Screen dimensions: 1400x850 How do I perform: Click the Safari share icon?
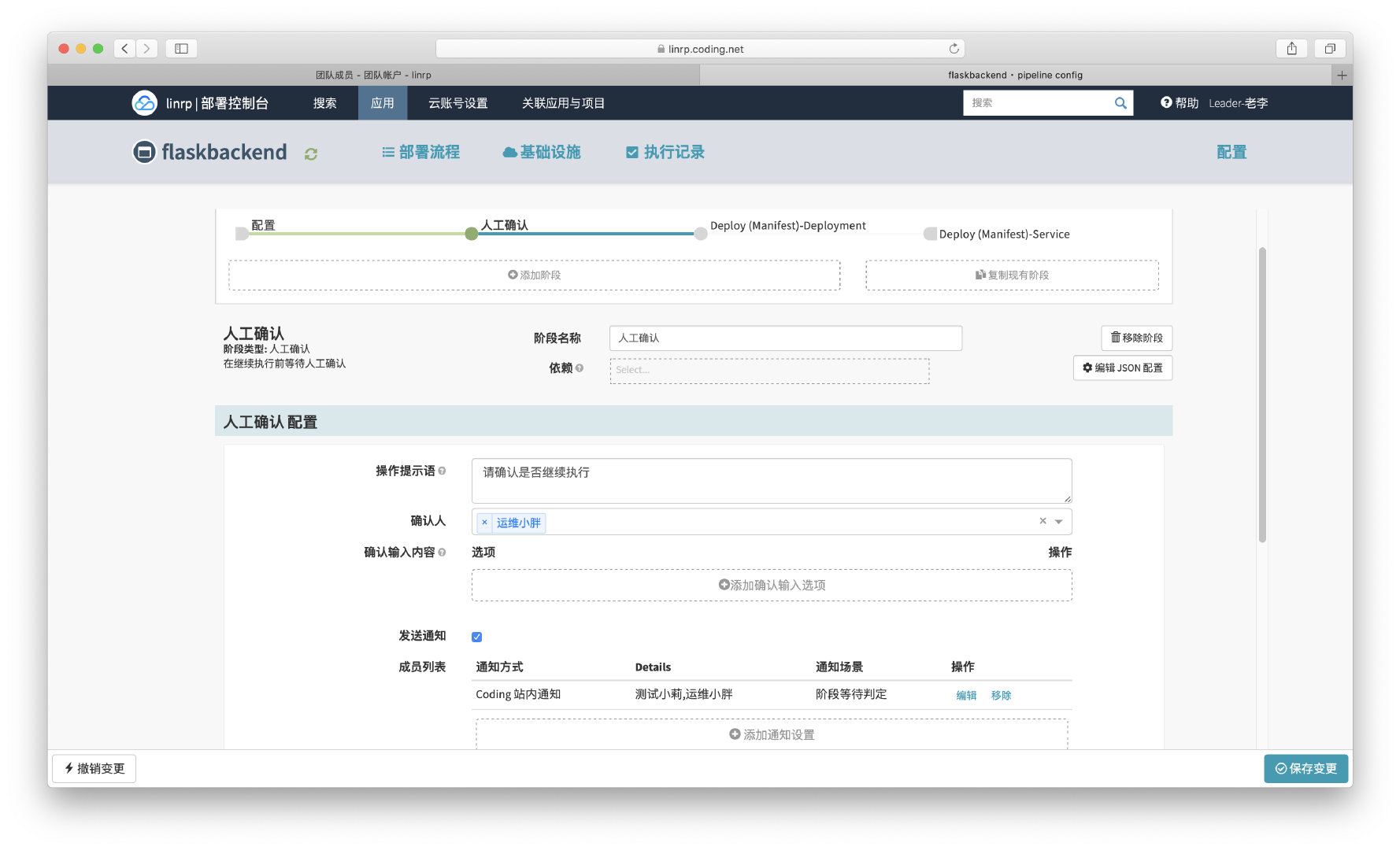tap(1291, 49)
